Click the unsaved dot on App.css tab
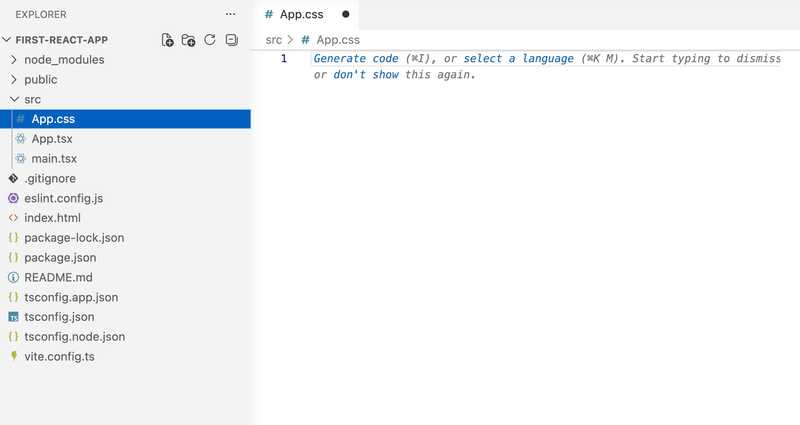 346,15
